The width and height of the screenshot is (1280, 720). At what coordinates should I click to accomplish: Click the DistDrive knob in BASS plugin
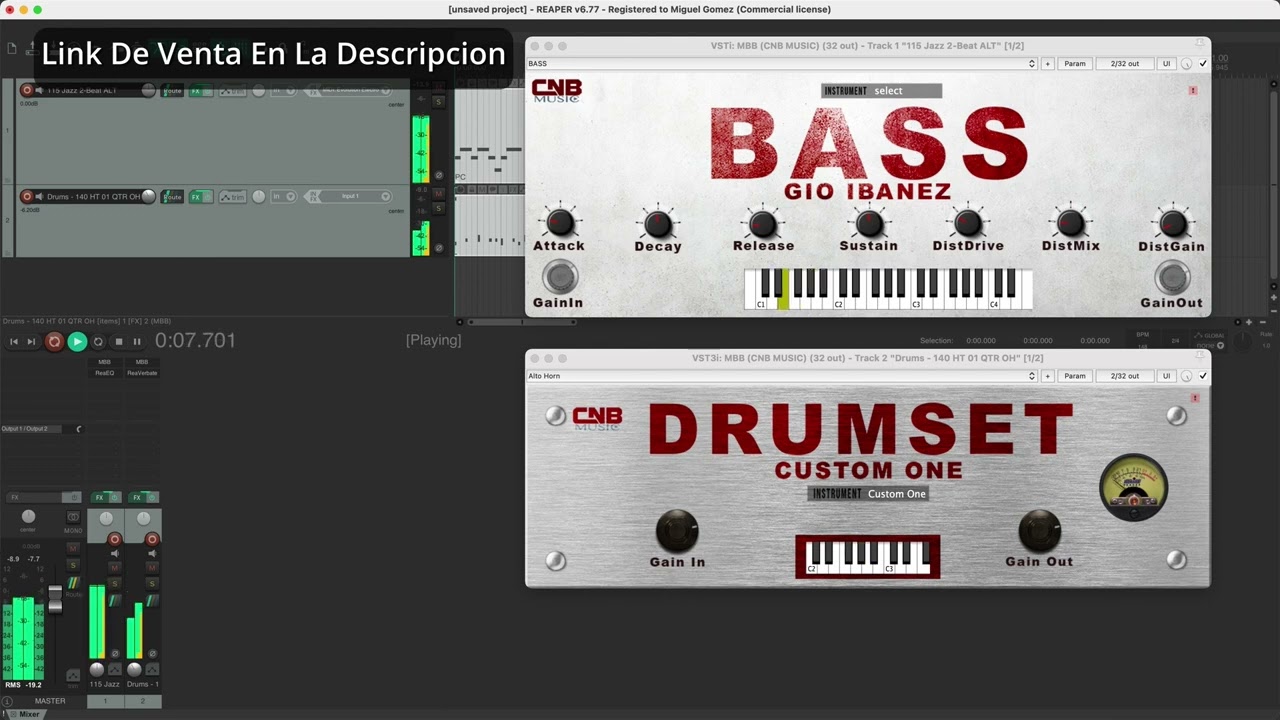pos(968,222)
